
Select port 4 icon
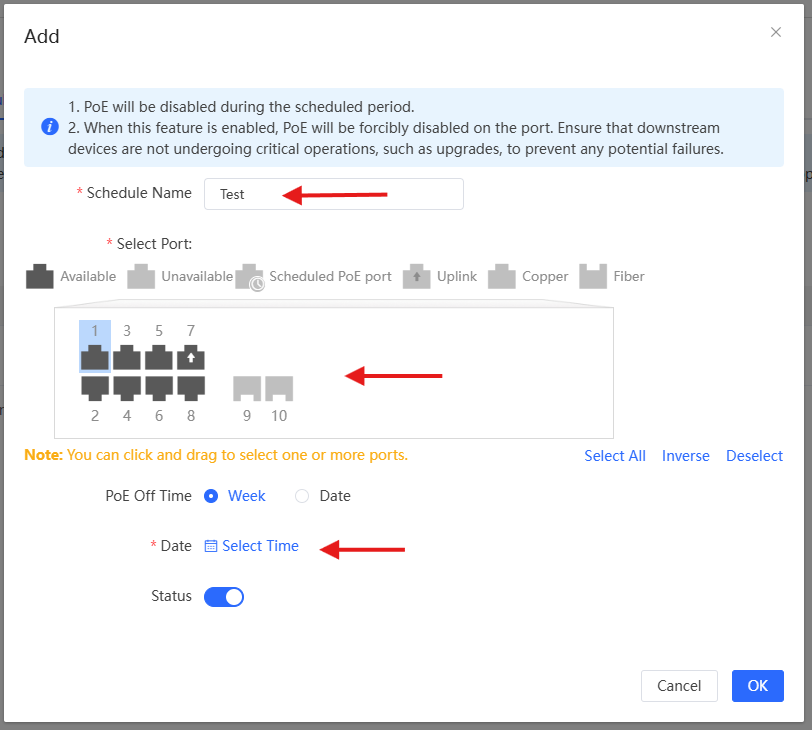(127, 386)
